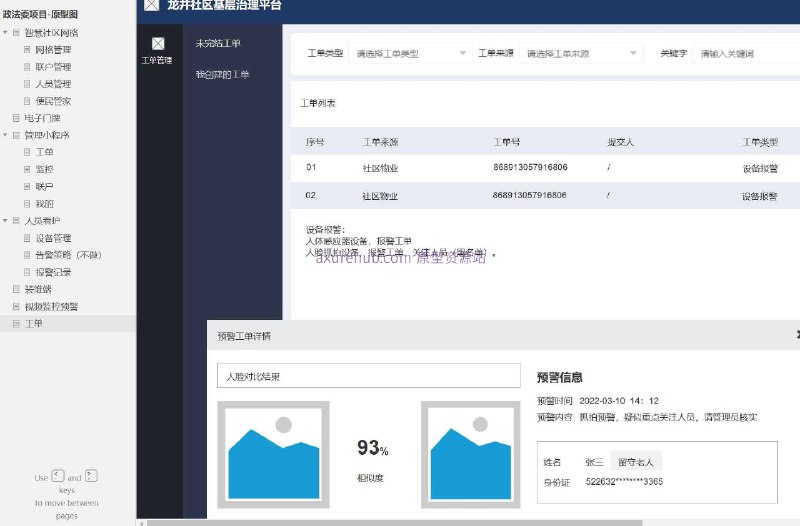Click alert time 2022-03-10 14:12

pyautogui.click(x=619, y=400)
